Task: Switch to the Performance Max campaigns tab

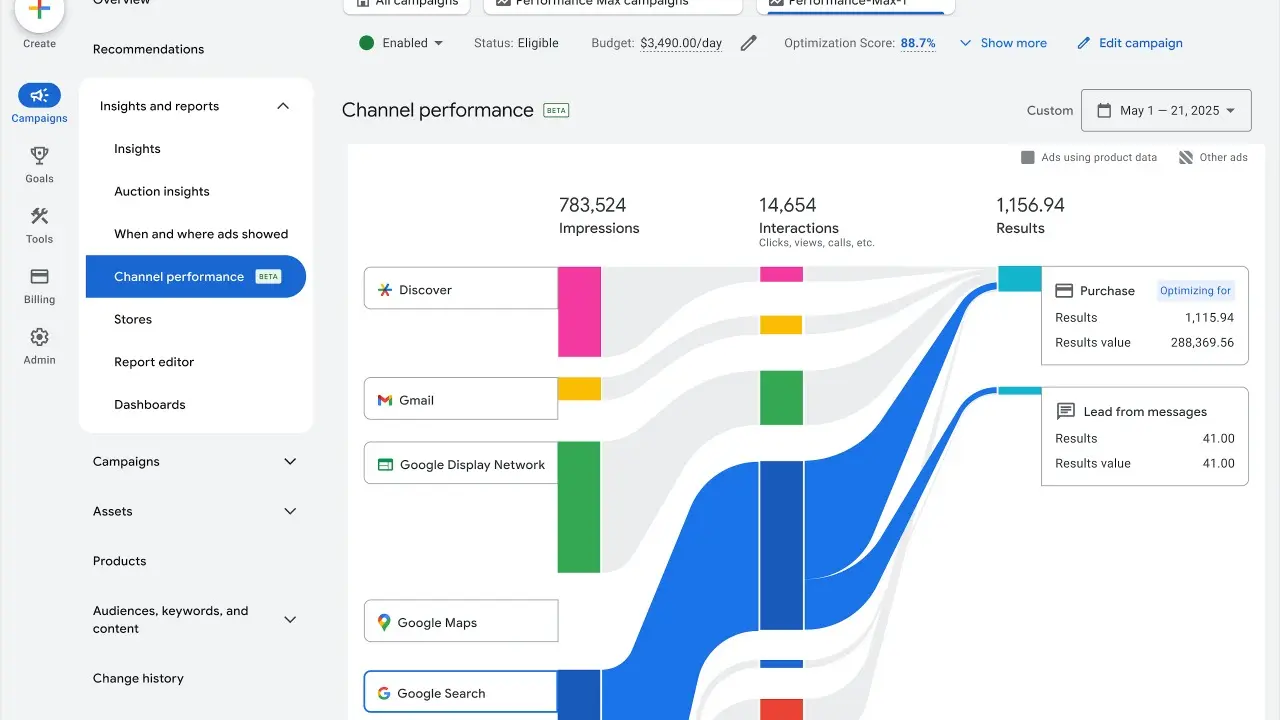Action: tap(613, 4)
